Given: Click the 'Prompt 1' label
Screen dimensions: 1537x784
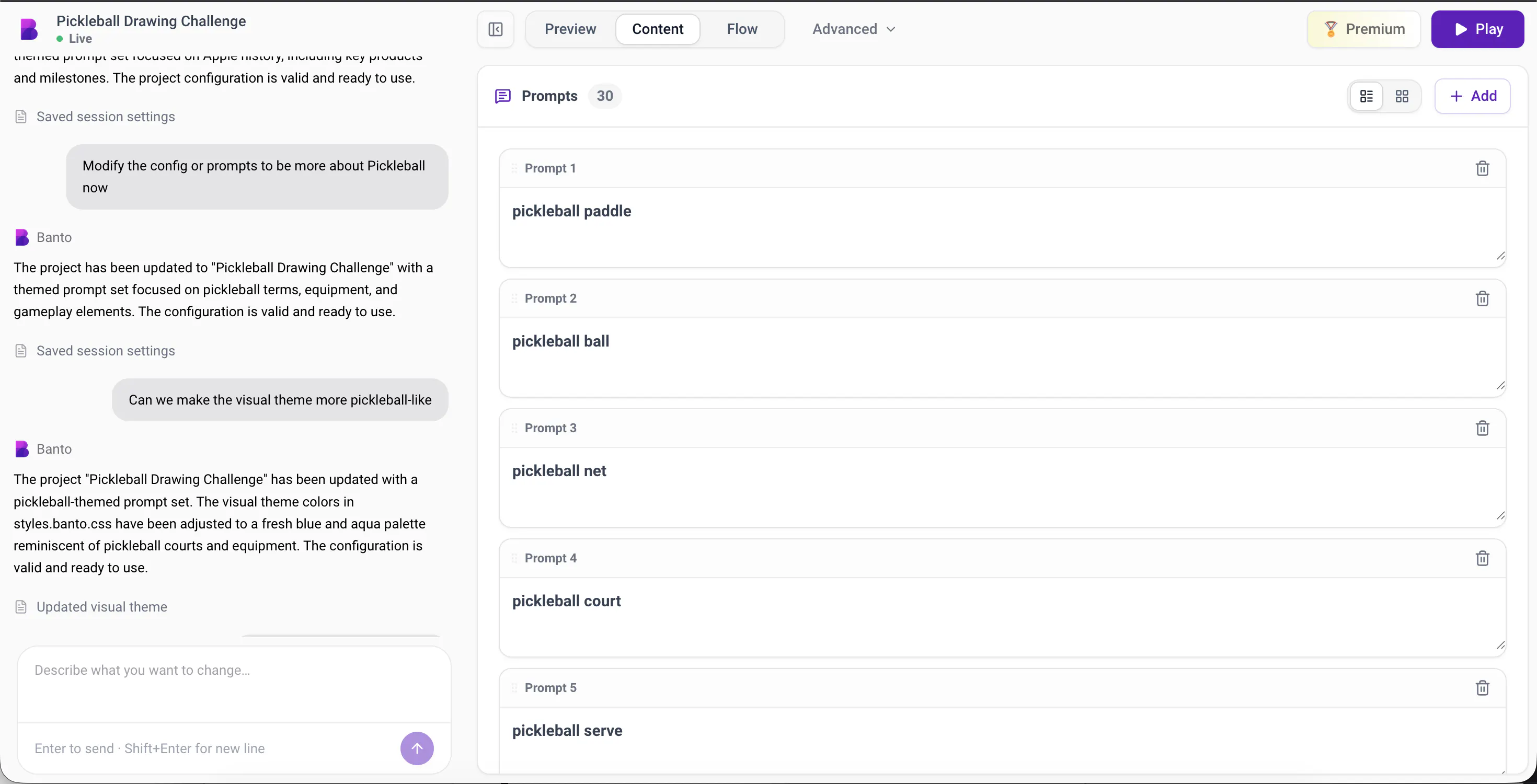Looking at the screenshot, I should point(550,168).
